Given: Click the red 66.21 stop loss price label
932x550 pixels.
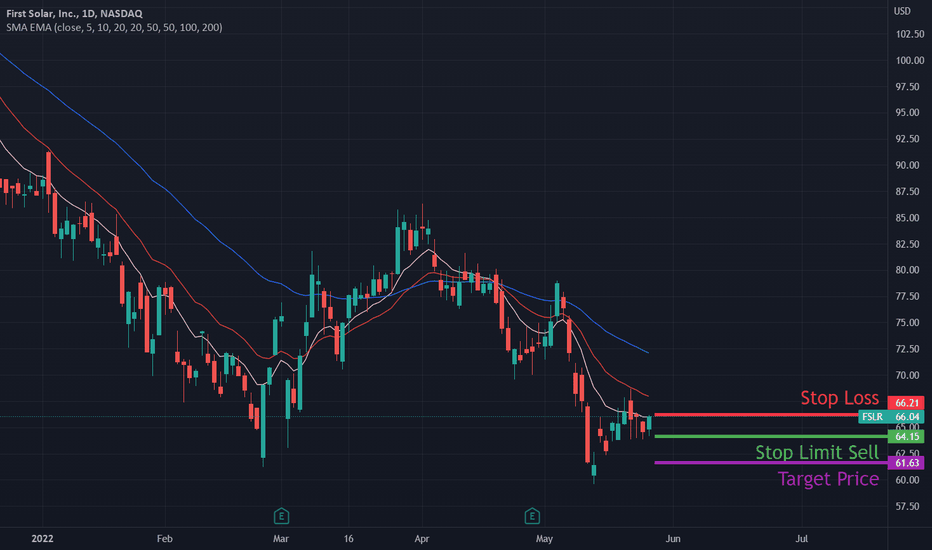Looking at the screenshot, I should tap(906, 403).
